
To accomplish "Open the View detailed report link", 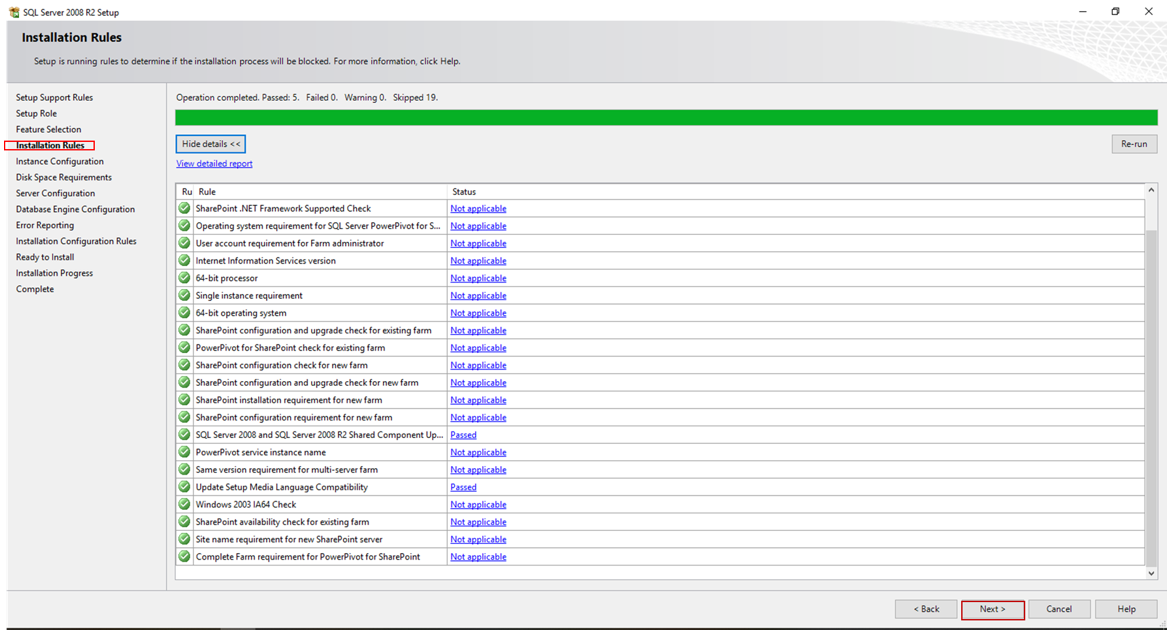I will coord(214,163).
